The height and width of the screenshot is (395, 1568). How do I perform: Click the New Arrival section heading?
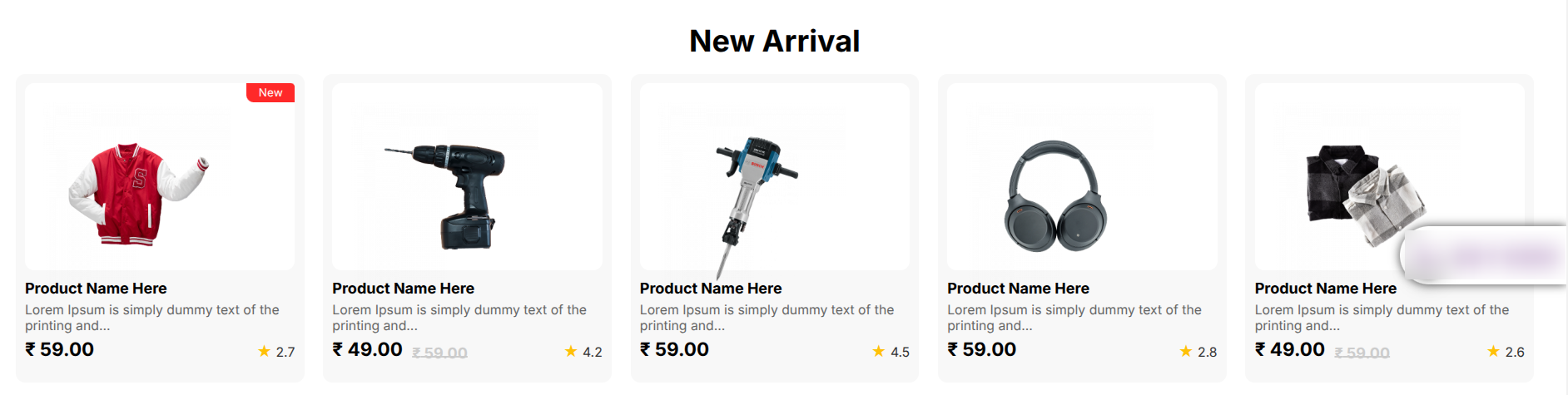coord(775,41)
